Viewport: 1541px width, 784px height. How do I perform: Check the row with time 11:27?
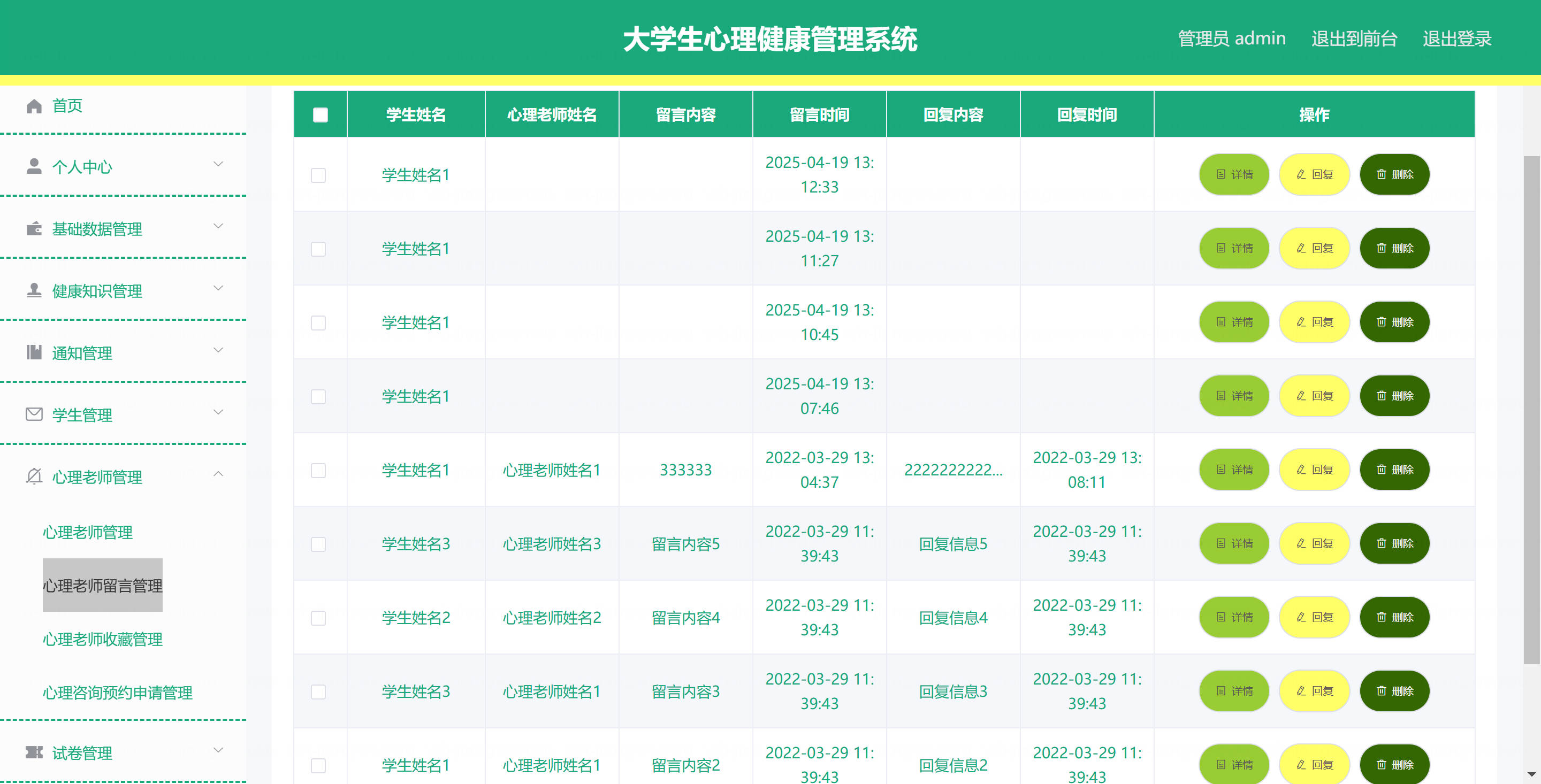coord(318,249)
